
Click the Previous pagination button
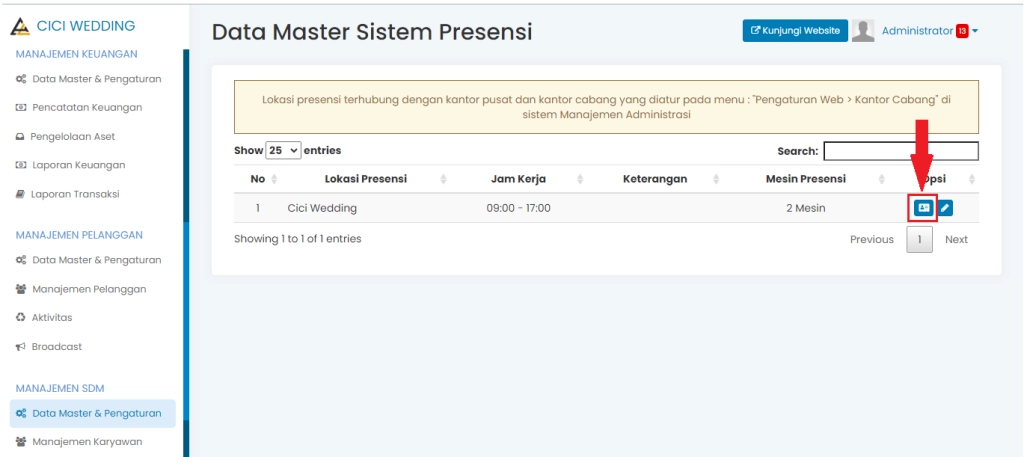click(x=872, y=240)
